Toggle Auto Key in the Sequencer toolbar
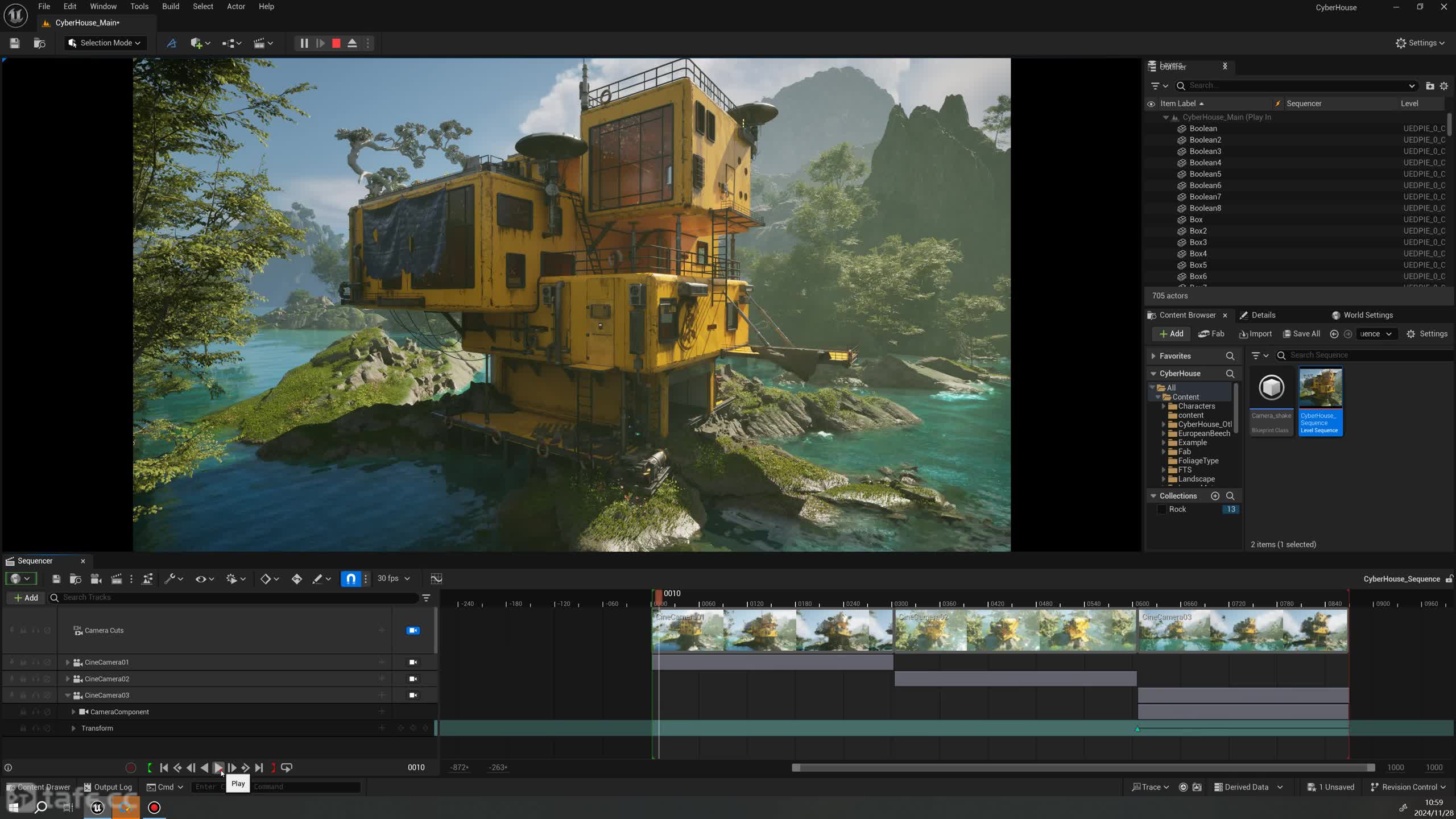This screenshot has height=819, width=1456. point(297,579)
